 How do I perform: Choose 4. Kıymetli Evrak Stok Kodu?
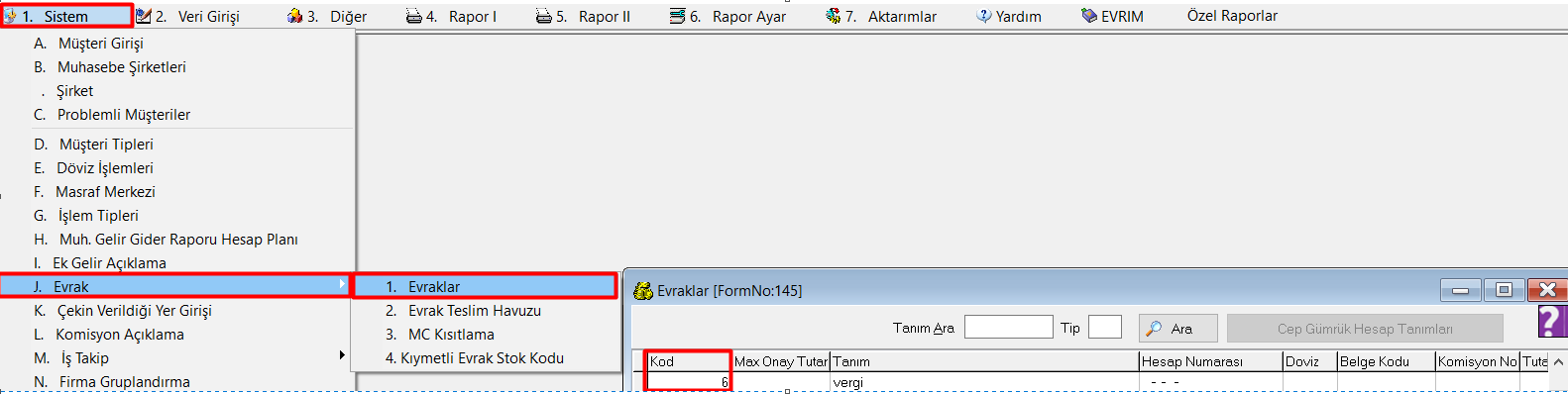486,358
